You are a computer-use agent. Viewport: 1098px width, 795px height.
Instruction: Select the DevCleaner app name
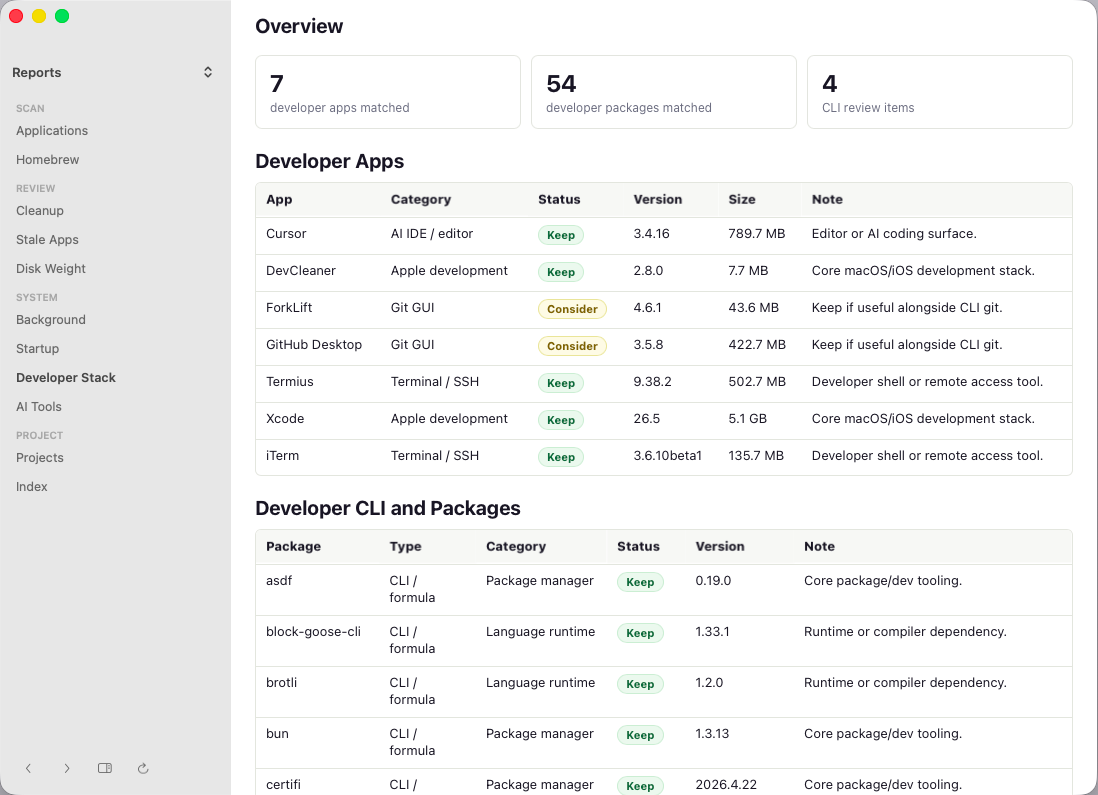click(300, 271)
